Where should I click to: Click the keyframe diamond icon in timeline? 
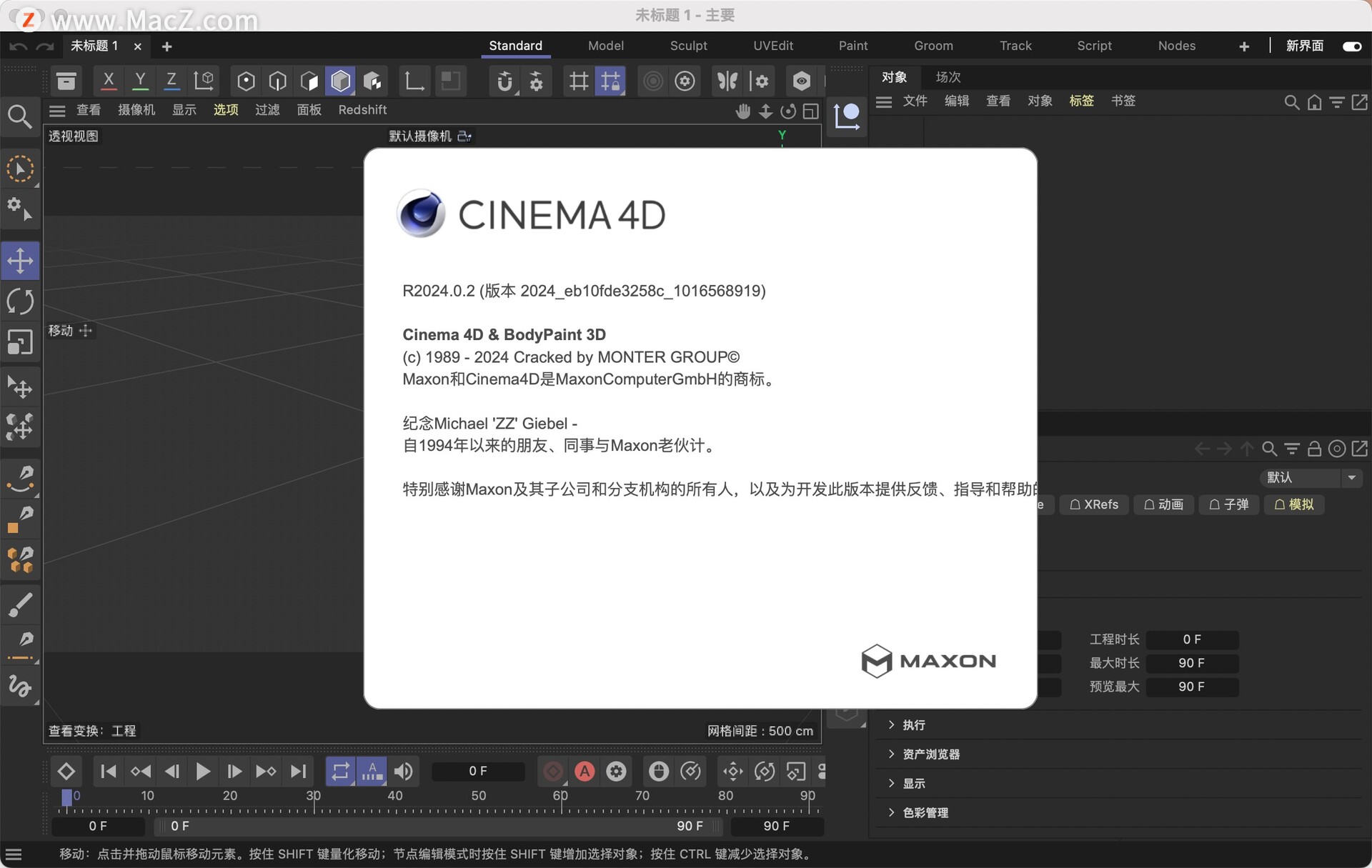tap(66, 772)
